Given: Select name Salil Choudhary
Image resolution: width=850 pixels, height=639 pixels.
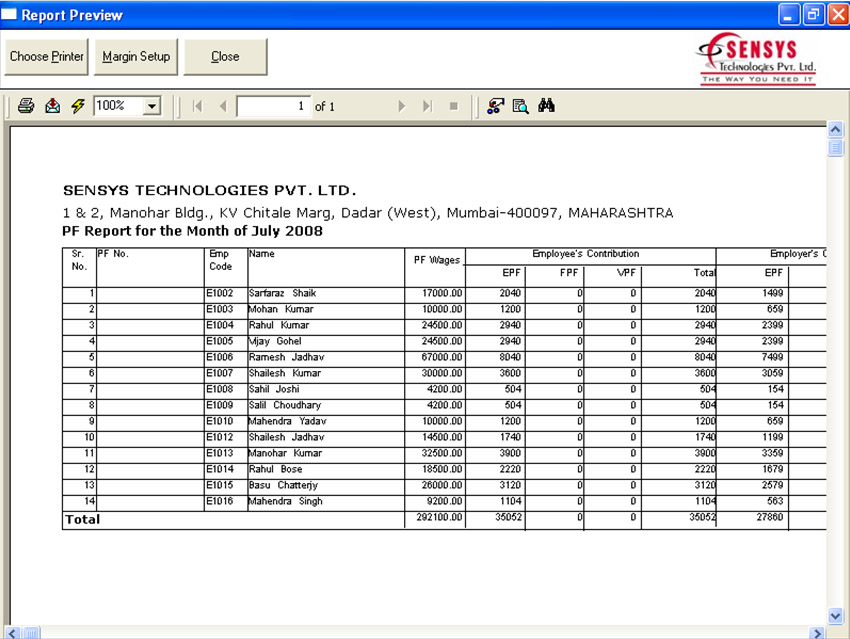Looking at the screenshot, I should coord(285,405).
